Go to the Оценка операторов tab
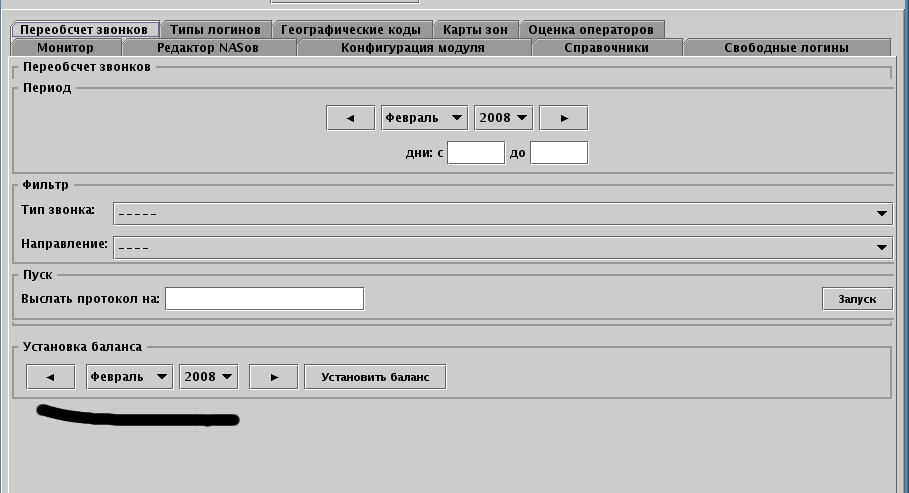 click(x=591, y=30)
